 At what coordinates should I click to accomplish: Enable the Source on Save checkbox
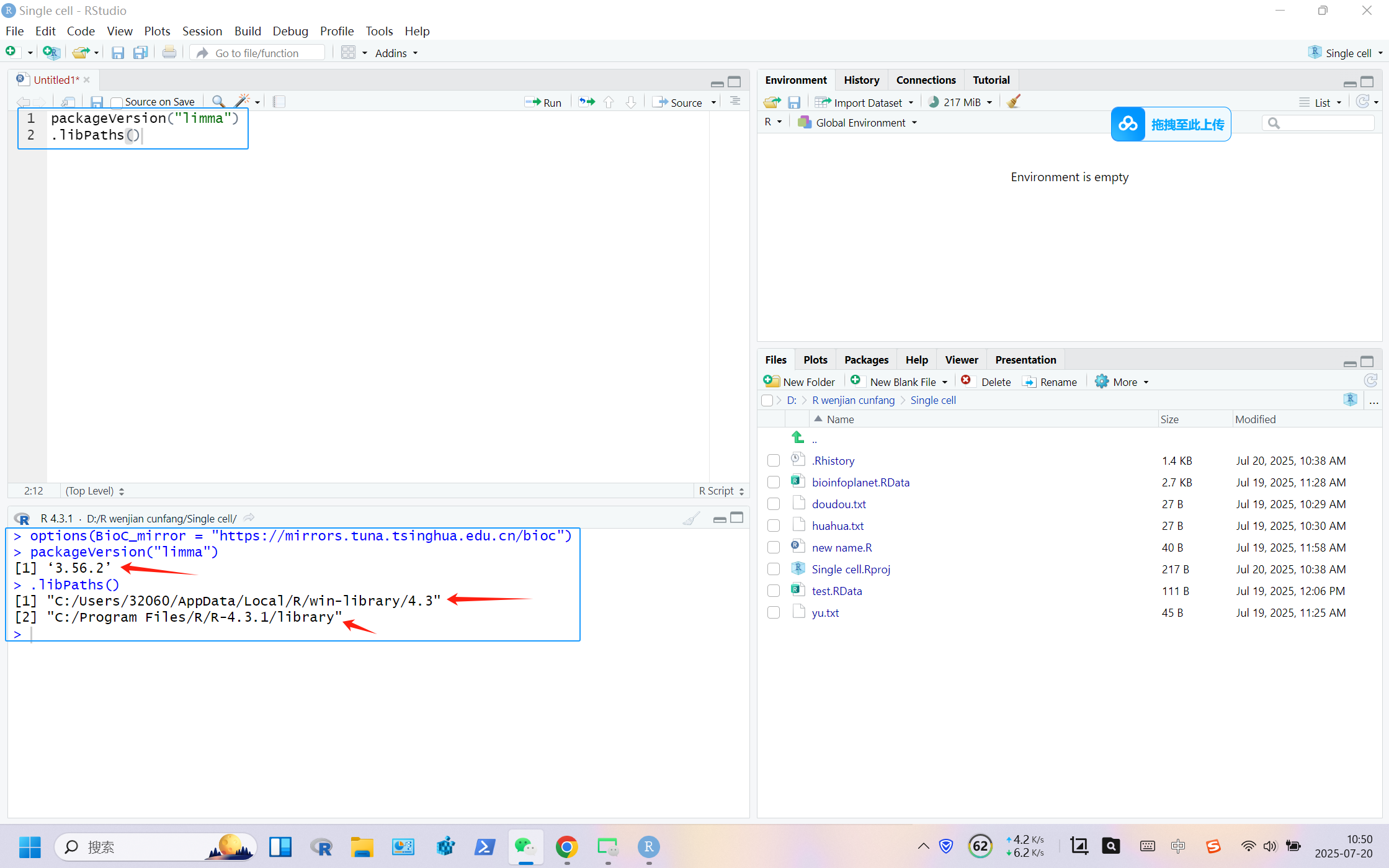point(117,102)
